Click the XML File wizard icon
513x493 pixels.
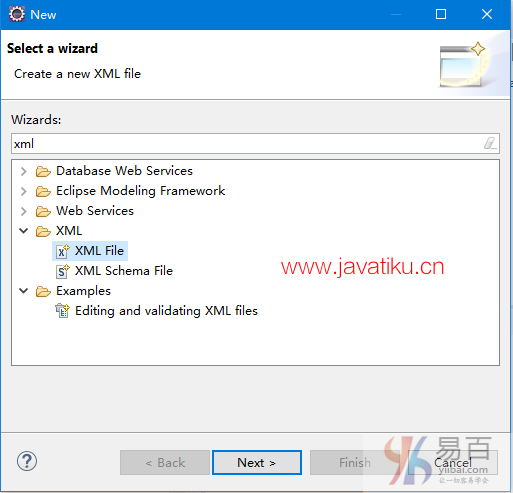62,251
